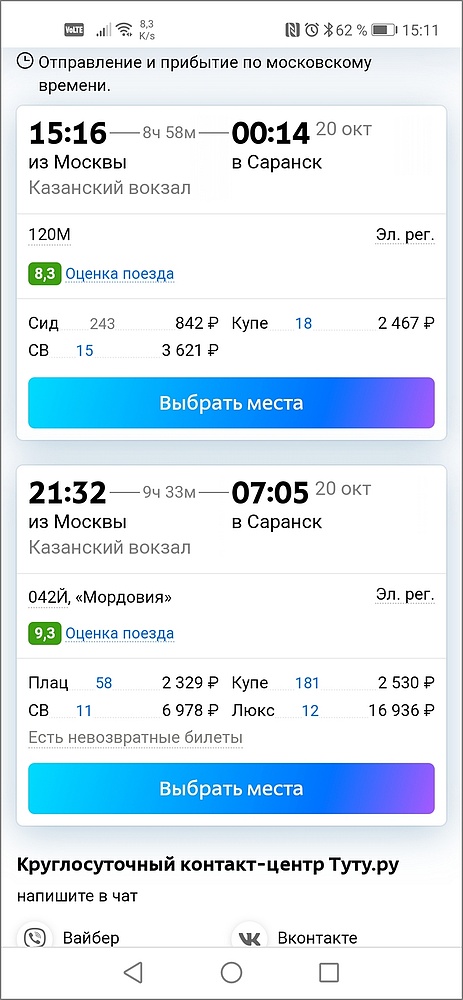Screen dimensions: 463x1000
Task: Expand Эл. рег. info on first train
Action: [x=404, y=236]
